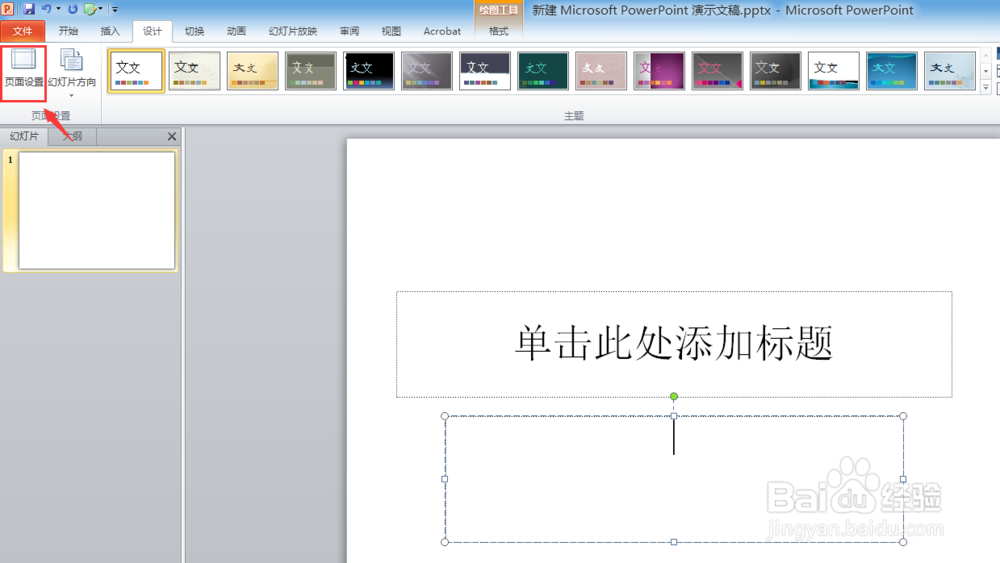1000x563 pixels.
Task: Switch to the 插入 (Insert) tab
Action: 110,31
